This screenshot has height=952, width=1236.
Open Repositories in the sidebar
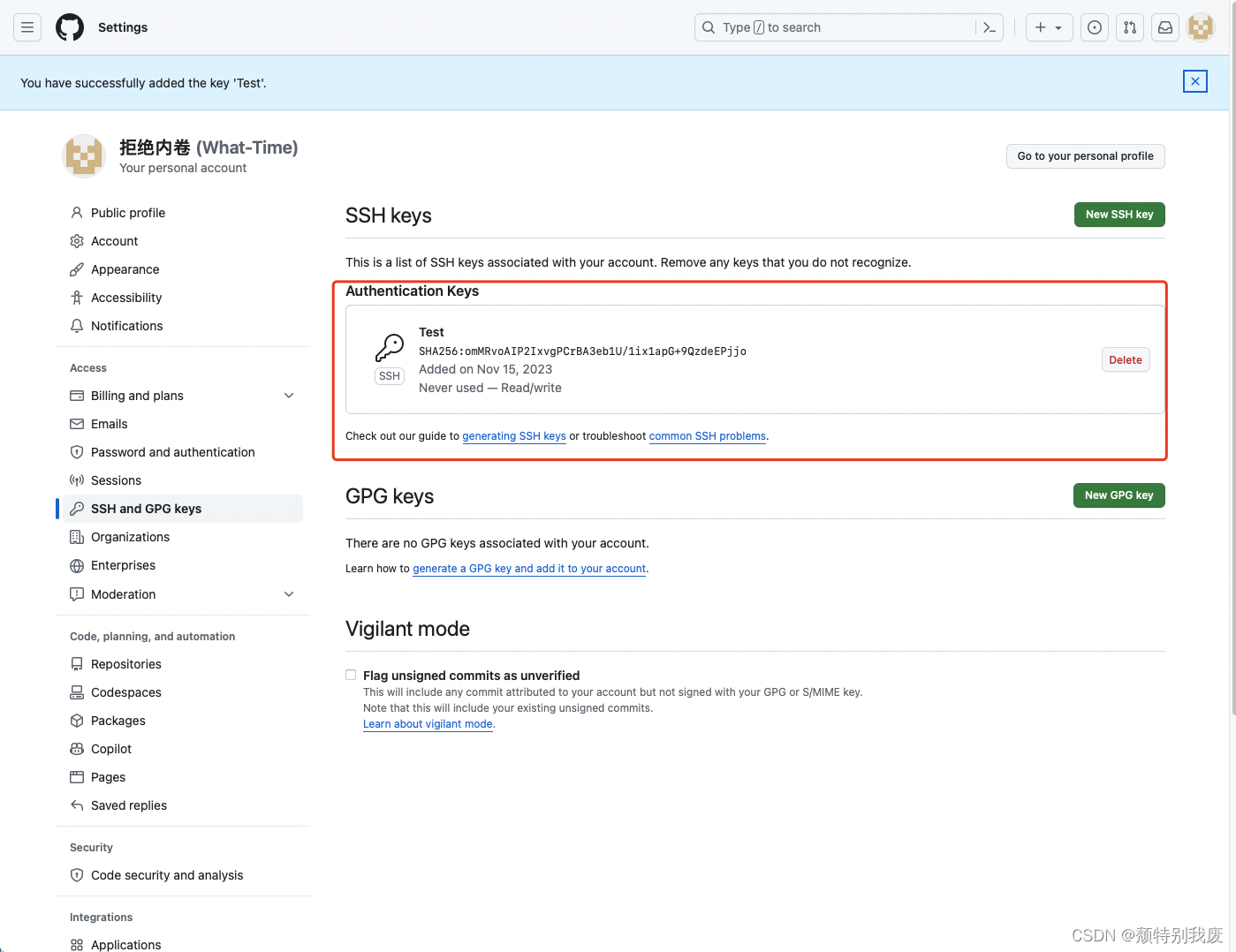[x=125, y=663]
